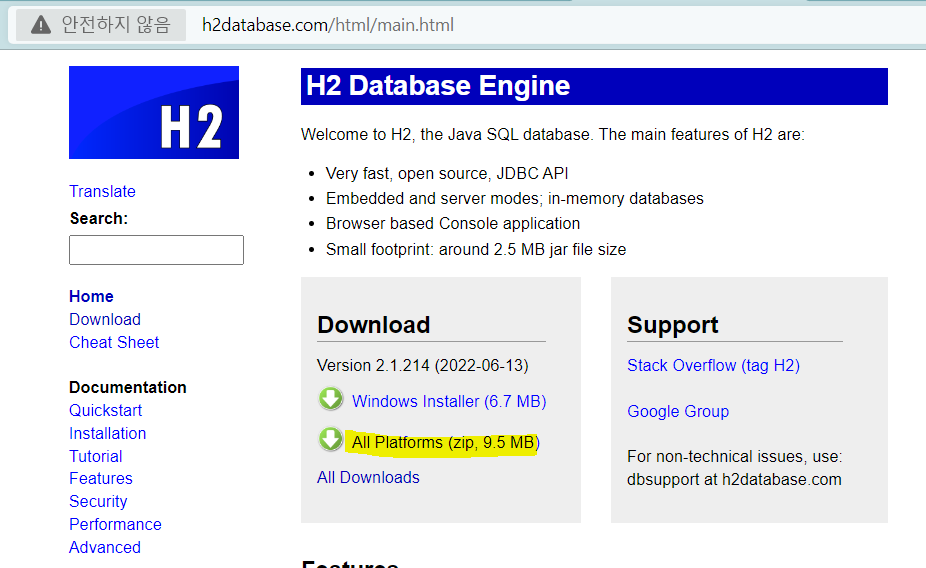The height and width of the screenshot is (568, 926).
Task: Click 'Browser based Console application' bullet
Action: 453,224
